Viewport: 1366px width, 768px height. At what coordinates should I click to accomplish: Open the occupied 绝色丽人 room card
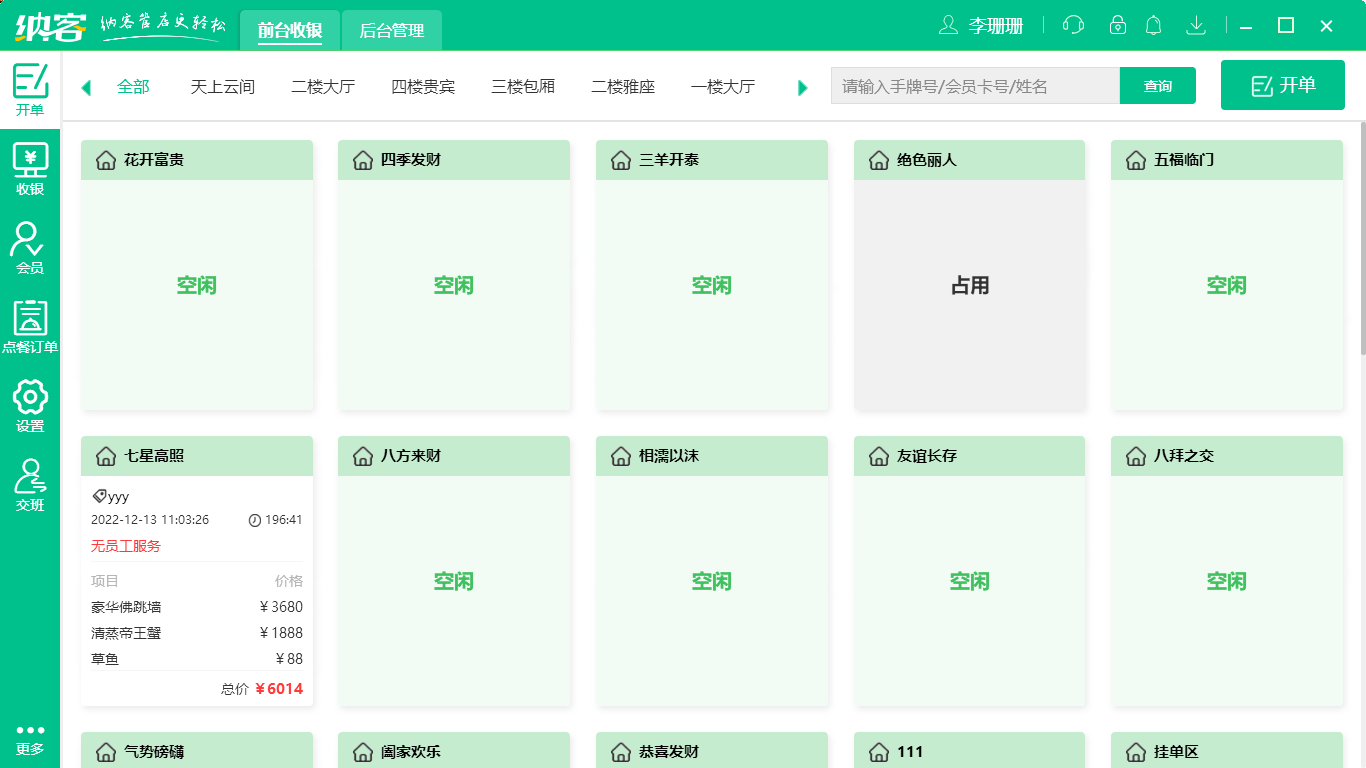point(969,286)
